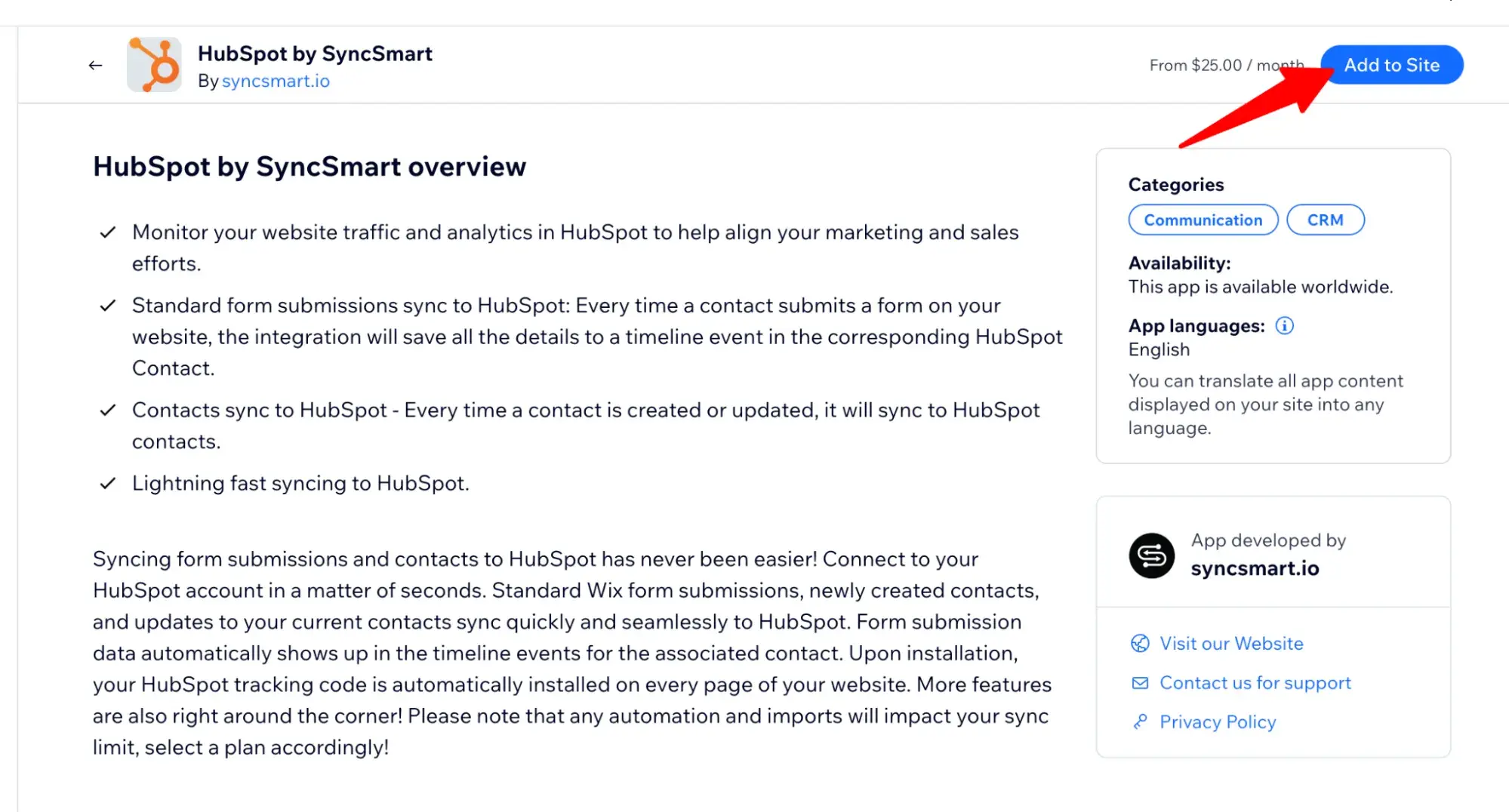Open the Visit our Website link
This screenshot has height=812, width=1509.
[x=1231, y=643]
